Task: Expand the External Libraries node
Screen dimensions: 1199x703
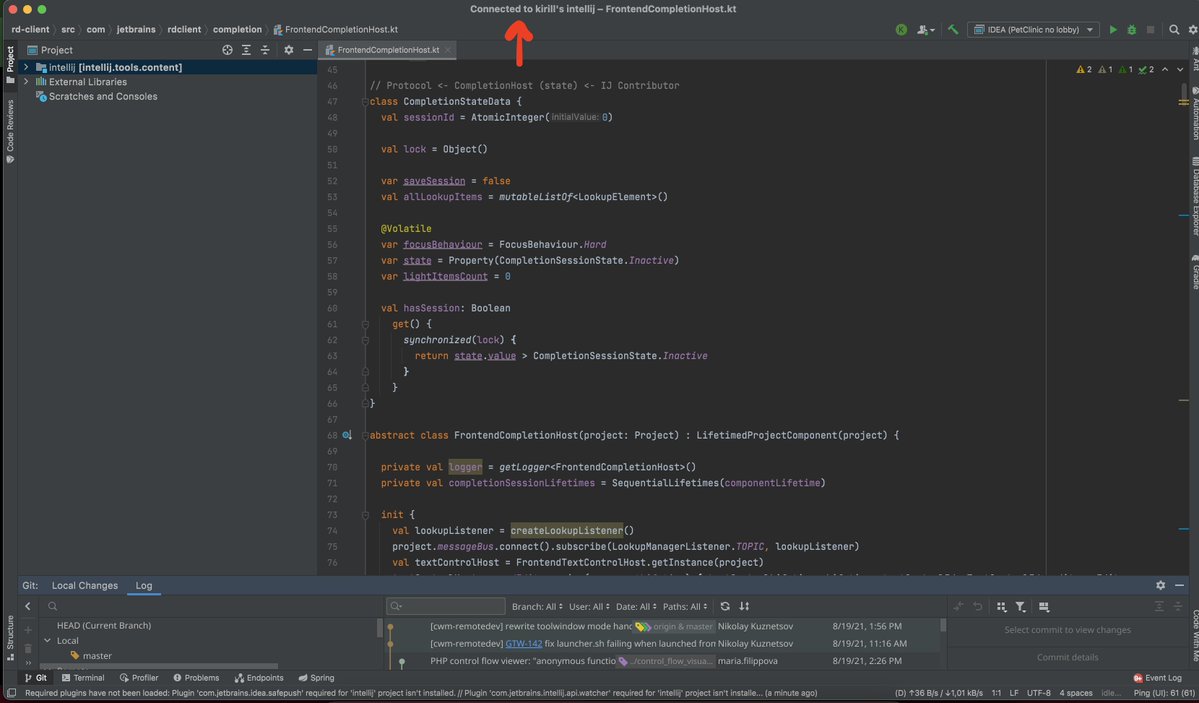Action: tap(26, 82)
